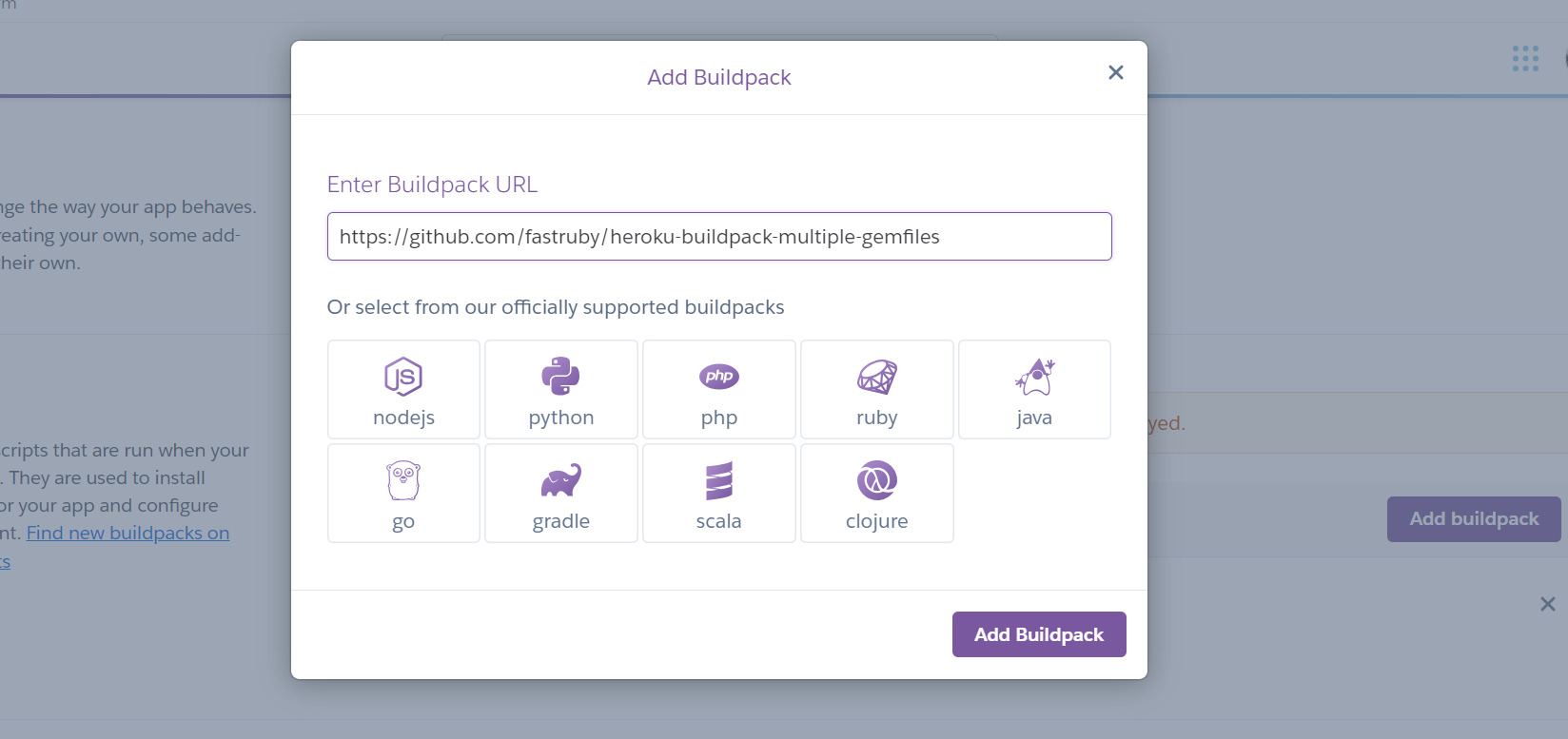
Task: Open the Find new buildpacks link
Action: tap(127, 533)
